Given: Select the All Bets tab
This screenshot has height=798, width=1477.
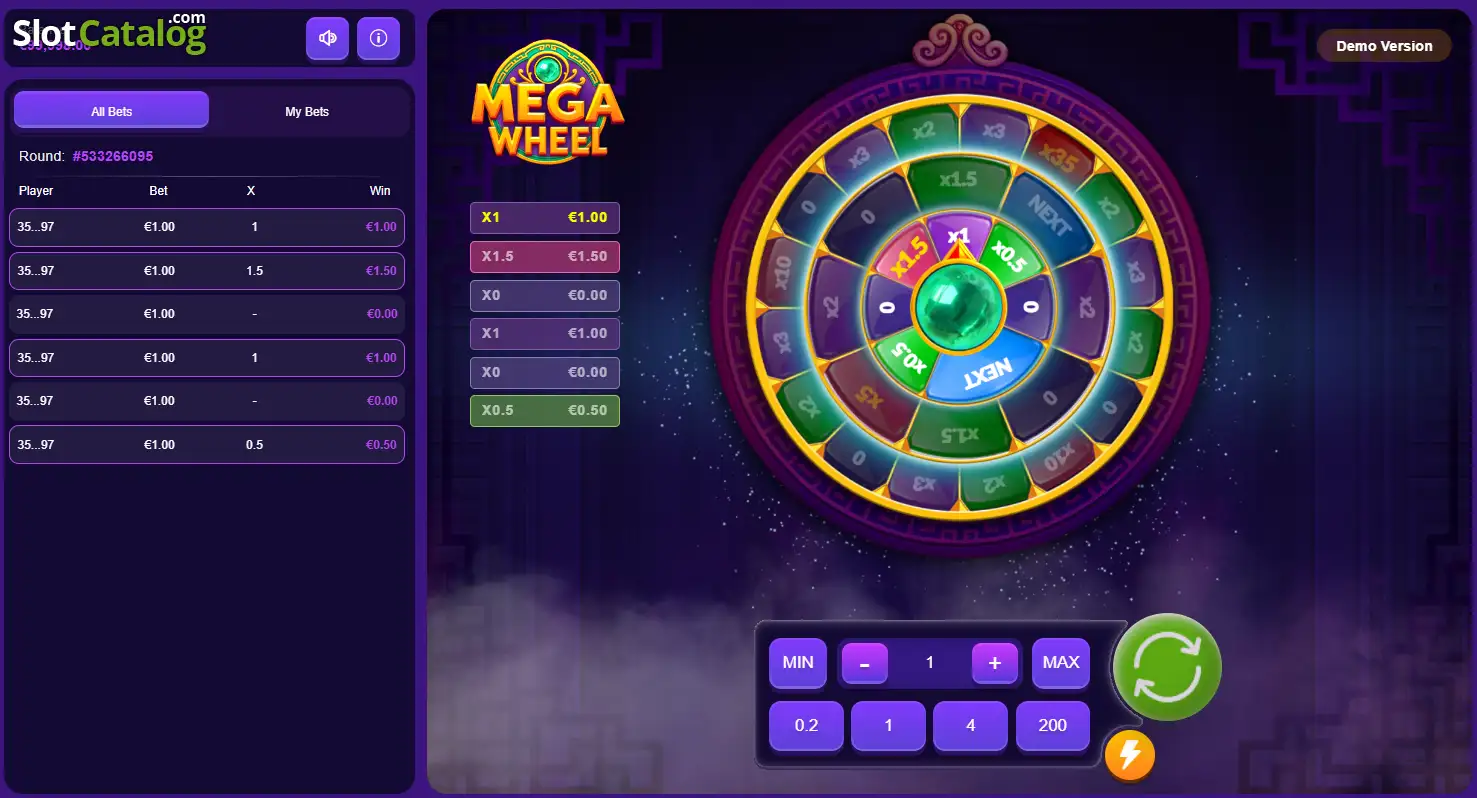Looking at the screenshot, I should click(111, 110).
